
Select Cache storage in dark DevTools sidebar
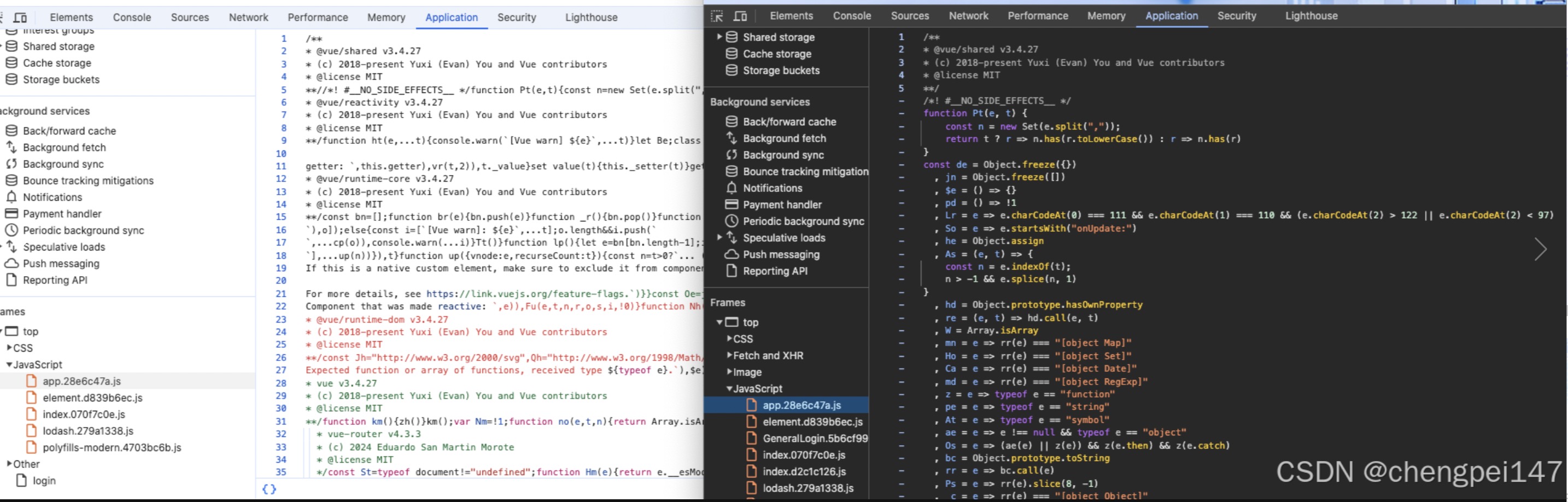point(777,54)
